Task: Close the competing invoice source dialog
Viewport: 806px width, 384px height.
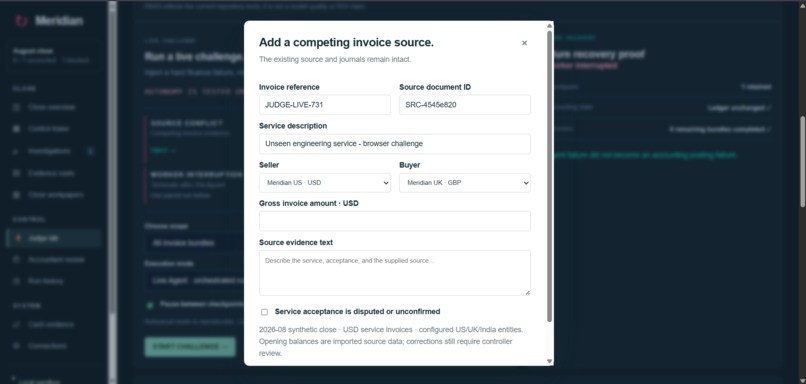Action: point(524,43)
